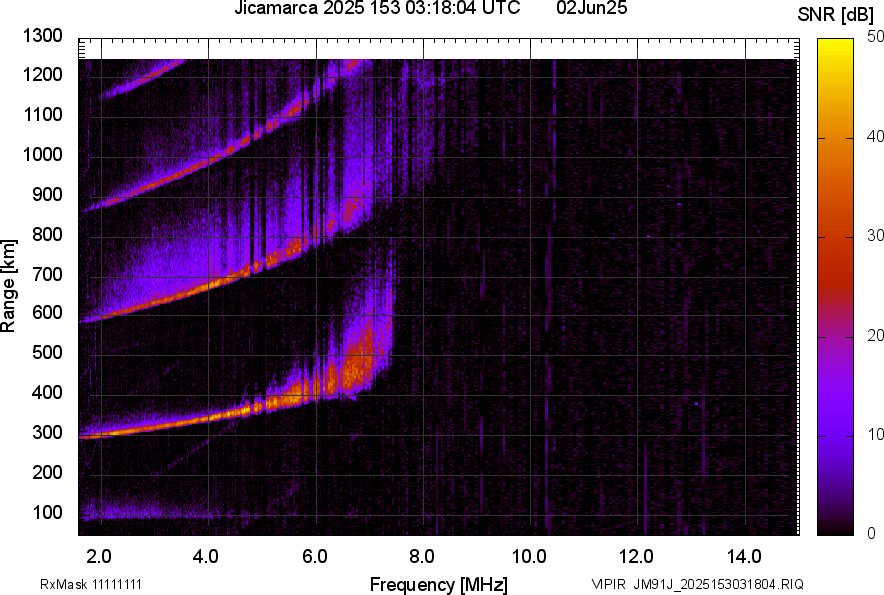Viewport: 884px width, 595px height.
Task: Click colorbar tick value 30
Action: (x=876, y=236)
